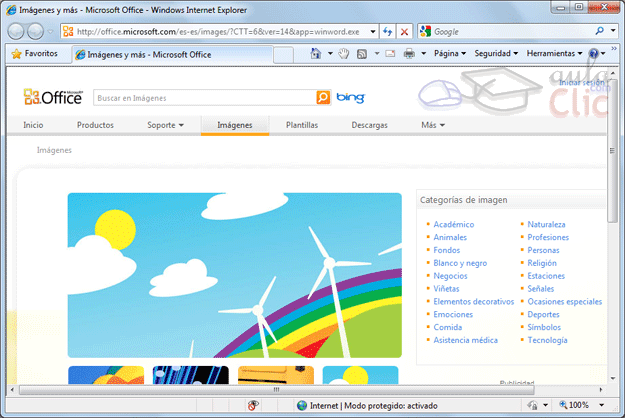
Task: Open the Naturaleza category link
Action: (x=546, y=224)
